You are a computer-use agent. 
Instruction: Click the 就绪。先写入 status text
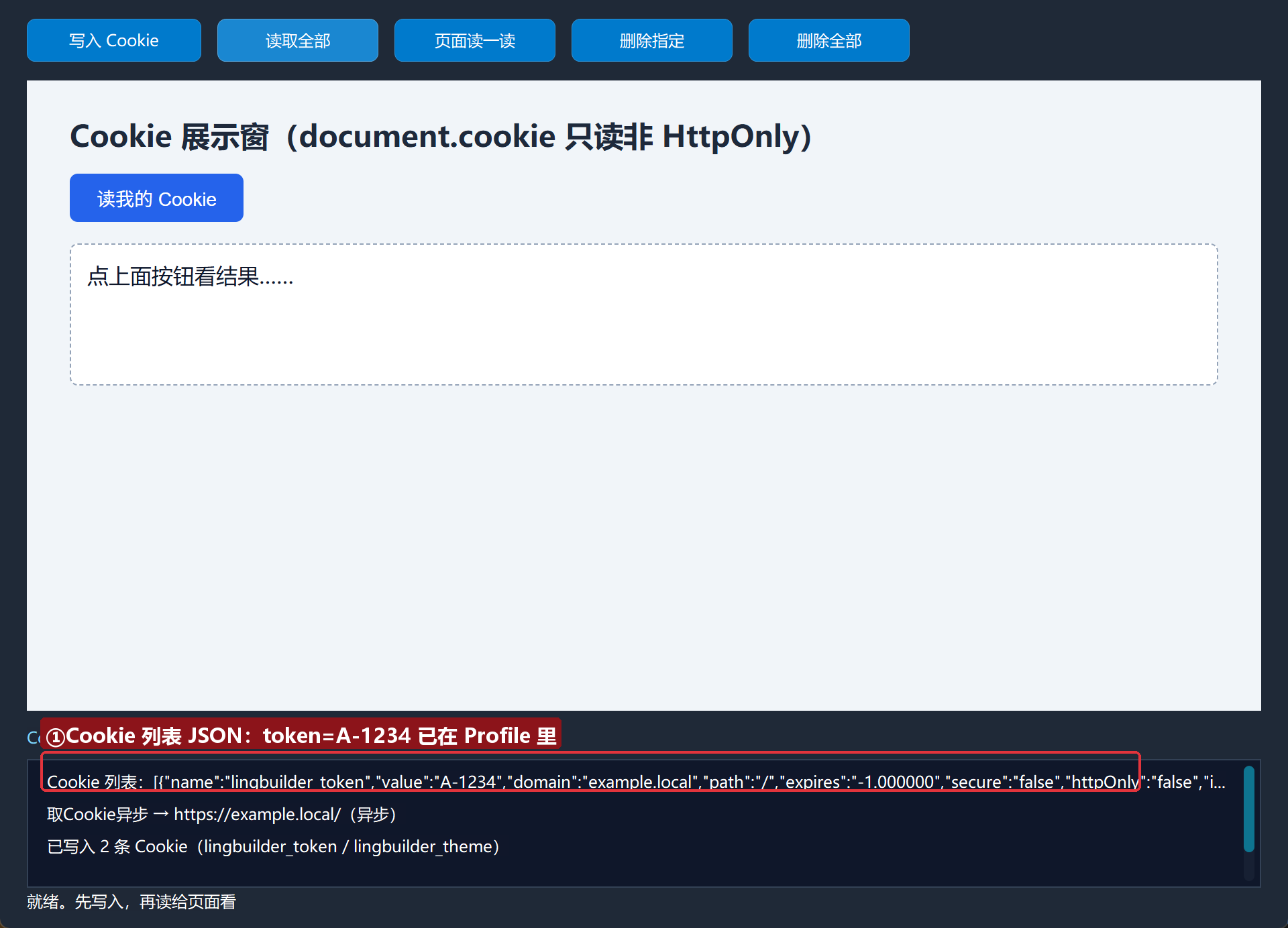[131, 902]
